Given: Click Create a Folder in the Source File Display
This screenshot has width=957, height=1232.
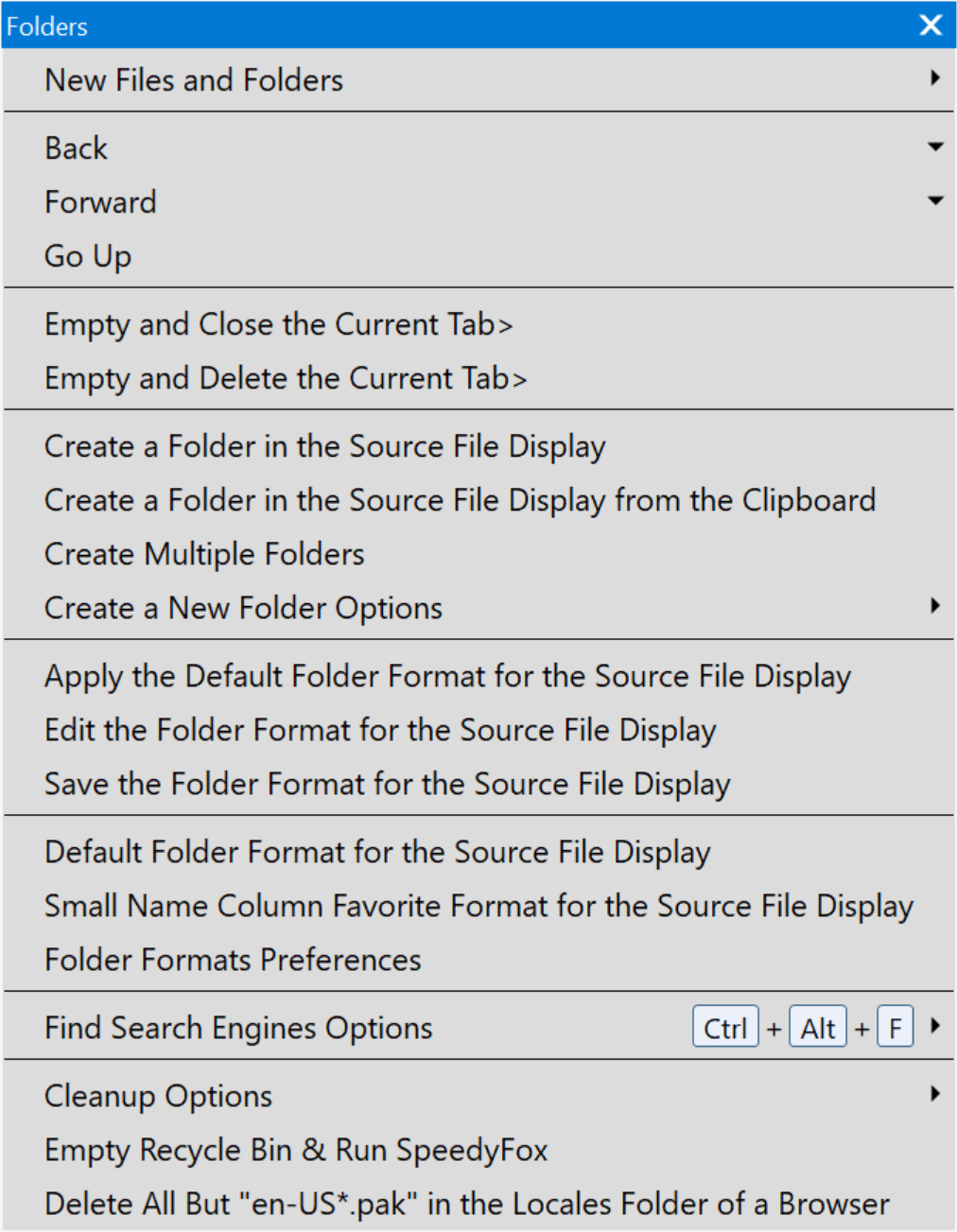Looking at the screenshot, I should pyautogui.click(x=324, y=446).
